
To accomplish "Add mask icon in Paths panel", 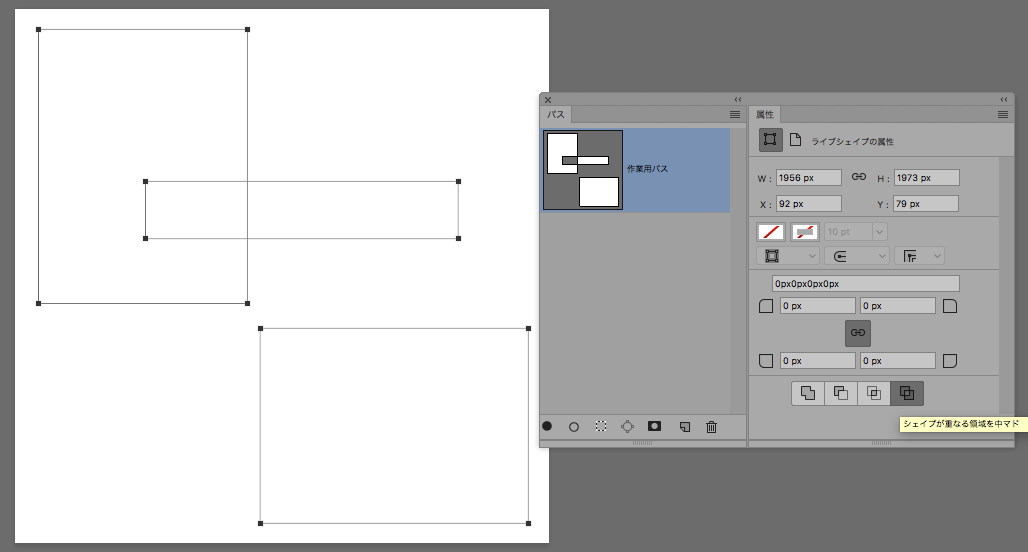I will click(654, 426).
